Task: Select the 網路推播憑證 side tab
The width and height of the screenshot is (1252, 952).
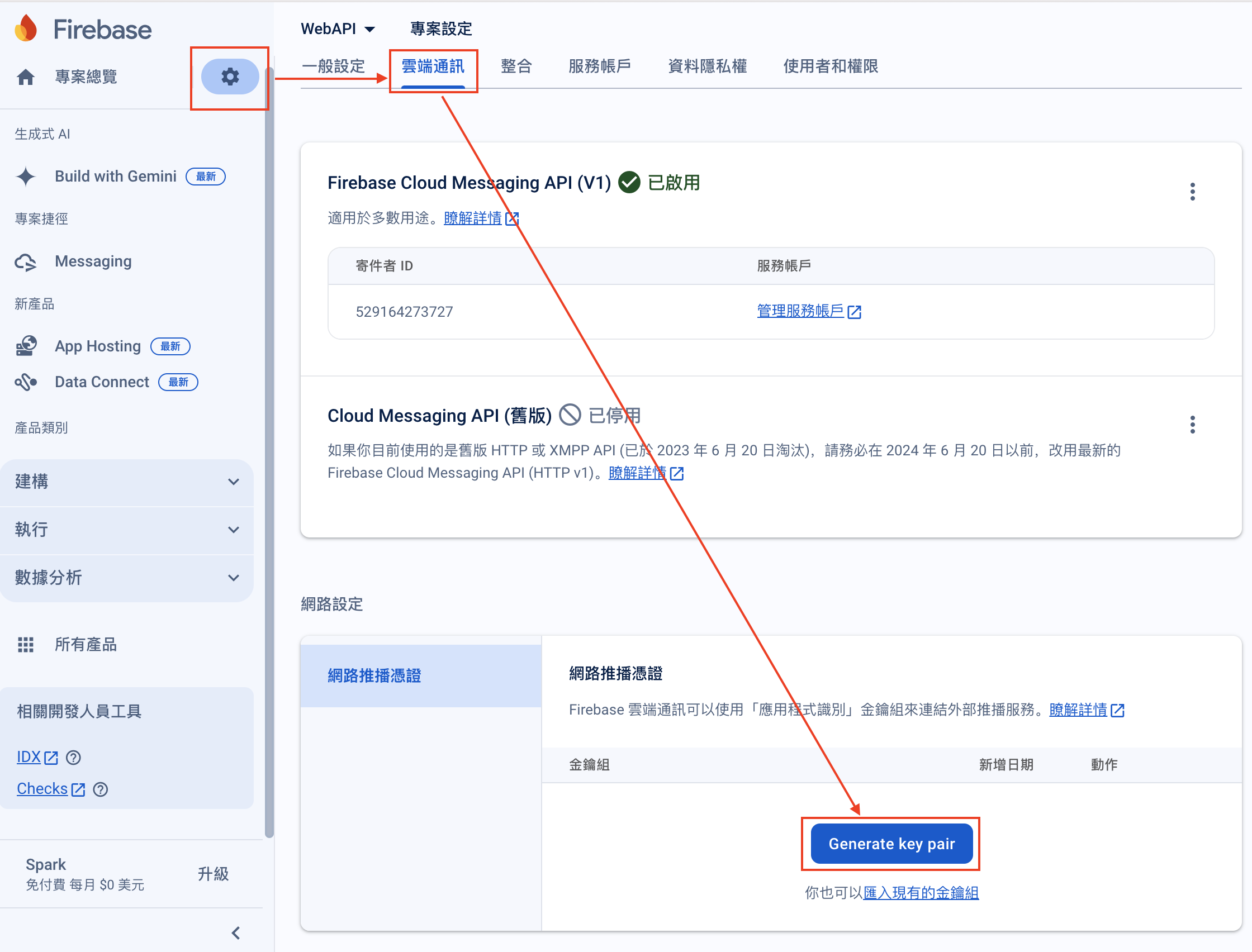Action: pos(420,675)
